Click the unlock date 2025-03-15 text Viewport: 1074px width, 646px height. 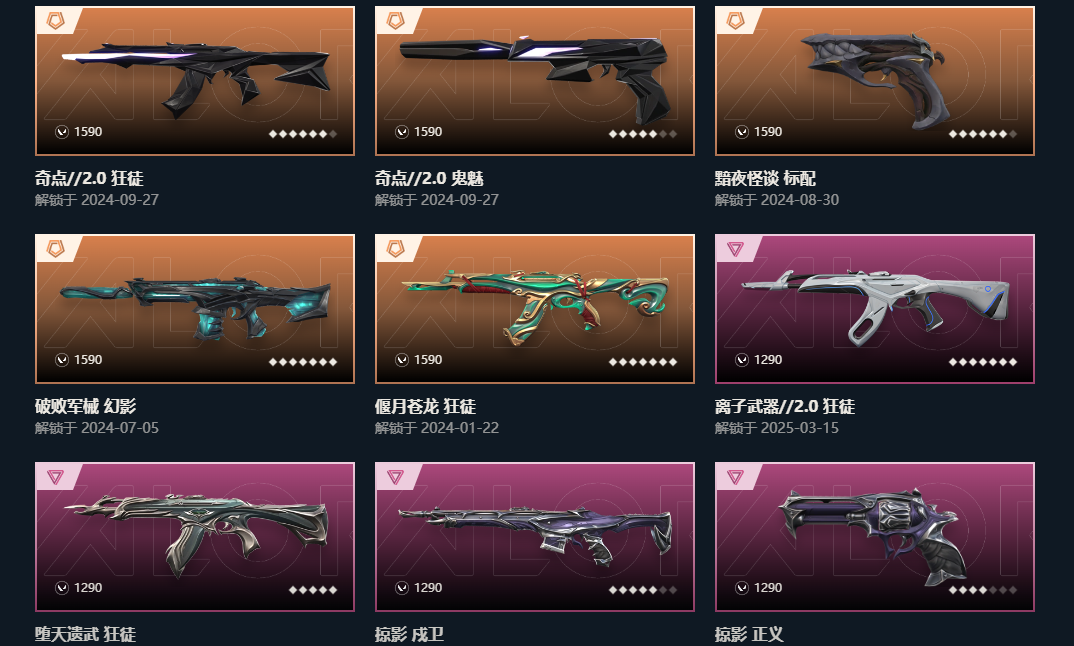(799, 428)
